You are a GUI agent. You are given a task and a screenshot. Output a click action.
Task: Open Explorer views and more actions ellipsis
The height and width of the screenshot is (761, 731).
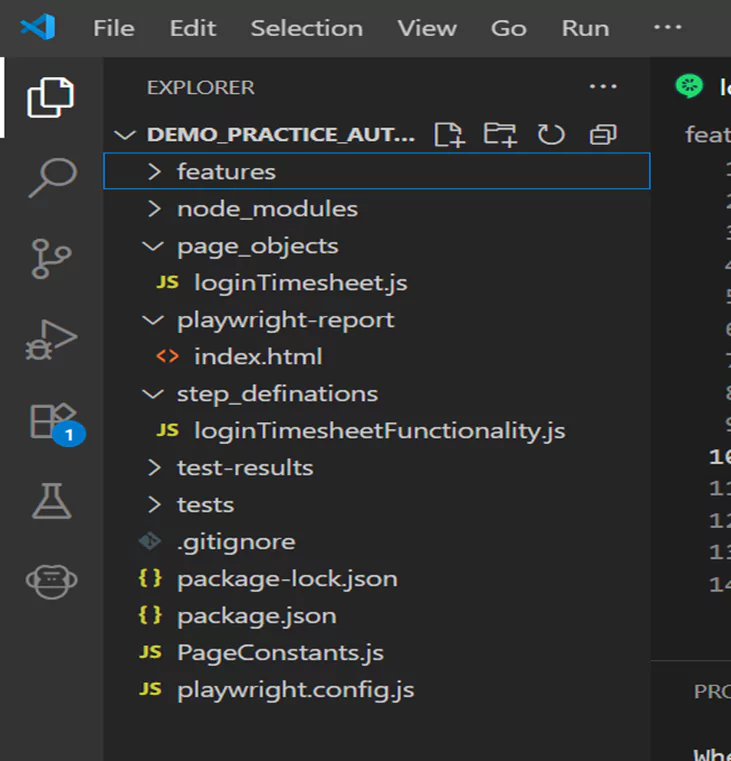pyautogui.click(x=603, y=87)
